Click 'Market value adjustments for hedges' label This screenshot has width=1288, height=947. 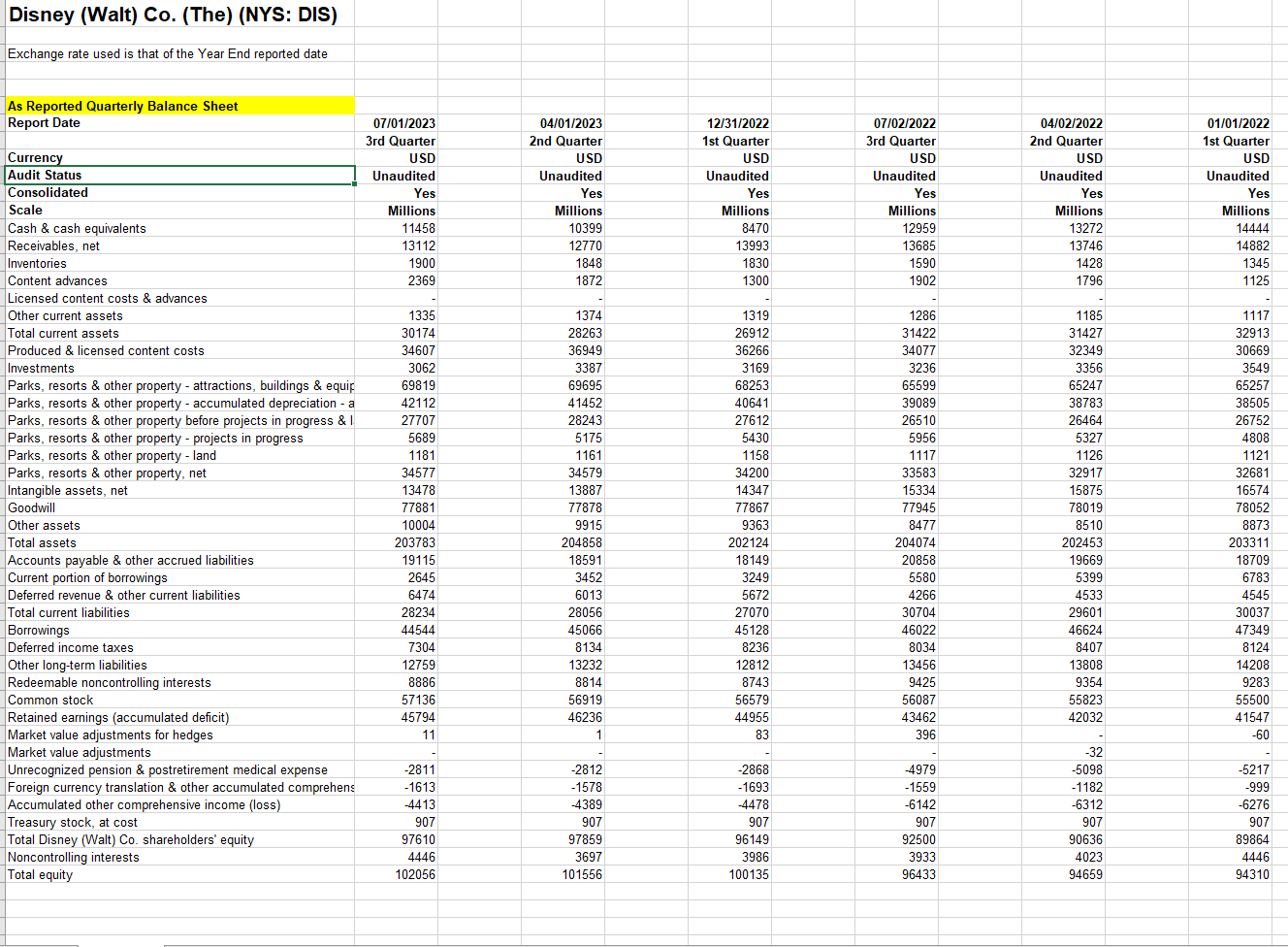pos(111,735)
